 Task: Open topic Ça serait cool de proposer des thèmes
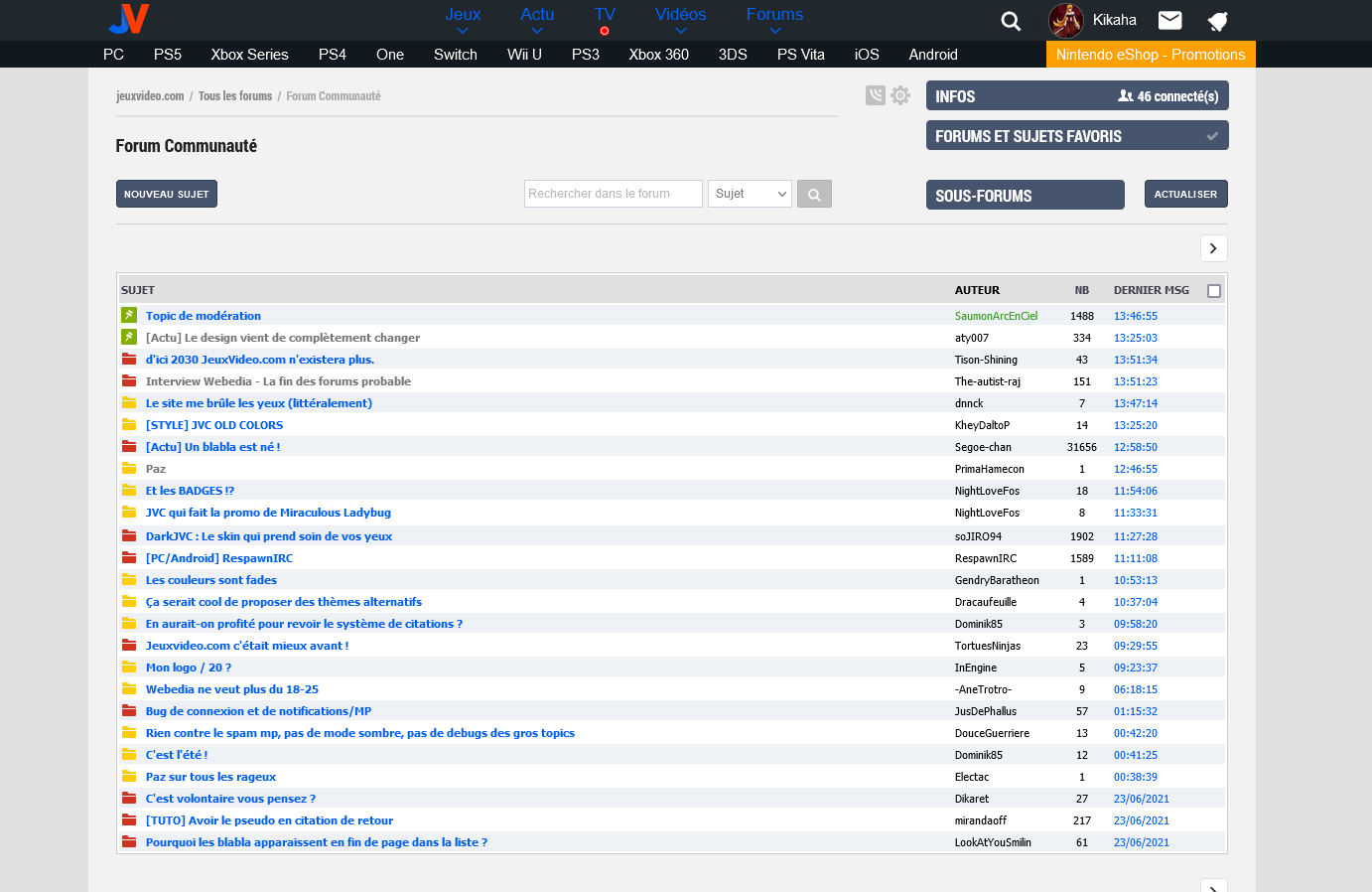[x=284, y=602]
